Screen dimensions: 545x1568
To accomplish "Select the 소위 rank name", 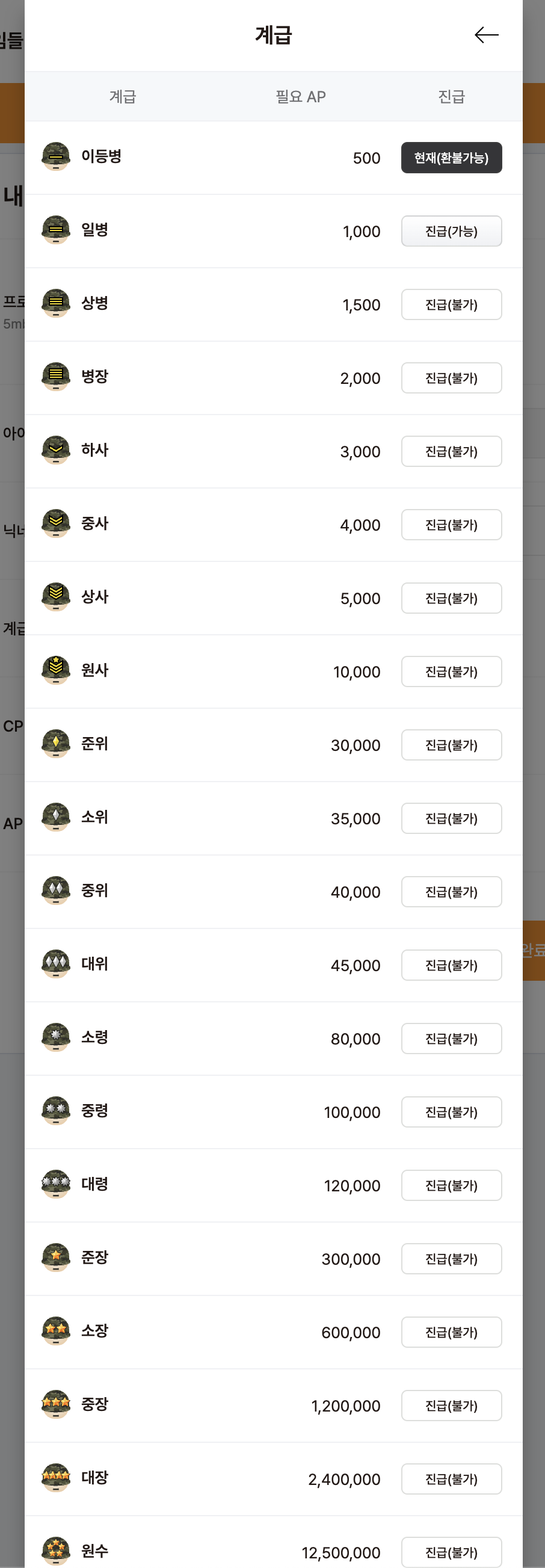I will click(x=95, y=817).
